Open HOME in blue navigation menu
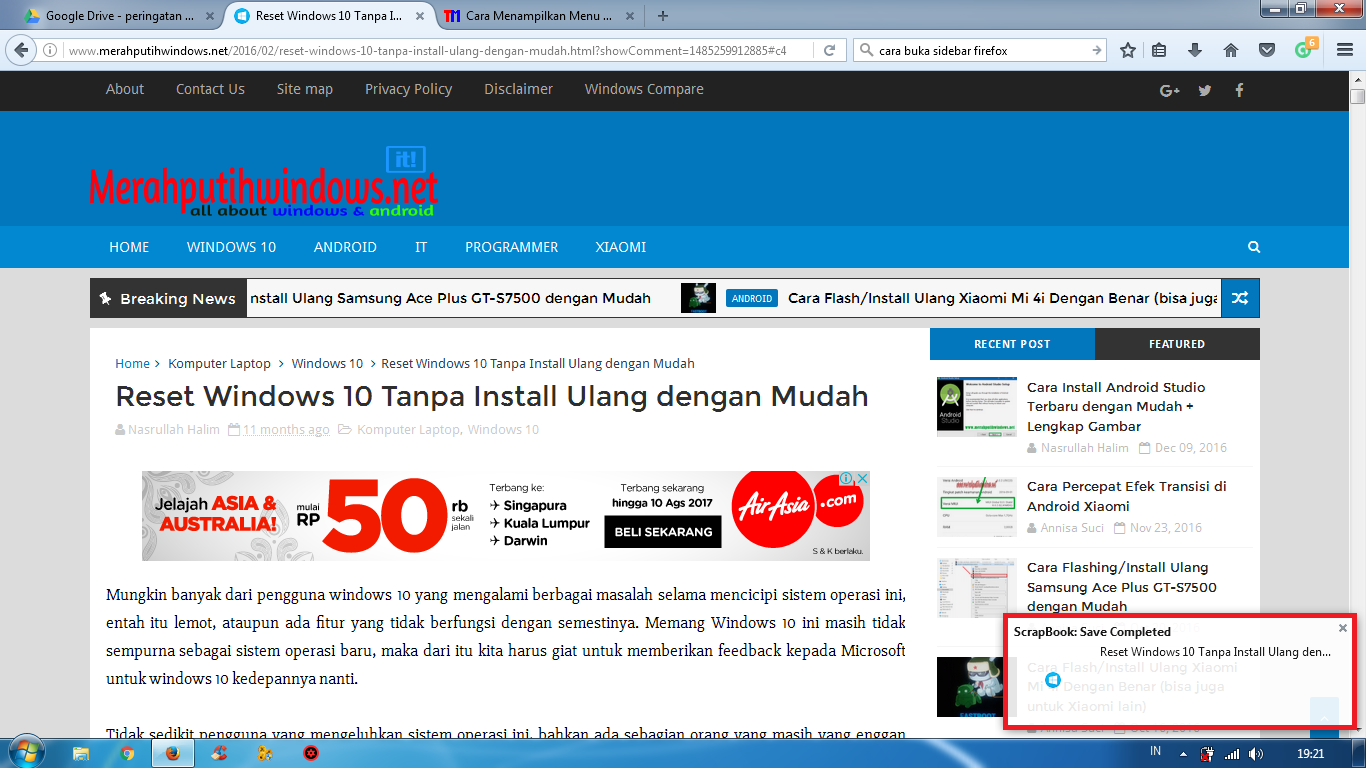This screenshot has height=768, width=1366. [x=129, y=247]
